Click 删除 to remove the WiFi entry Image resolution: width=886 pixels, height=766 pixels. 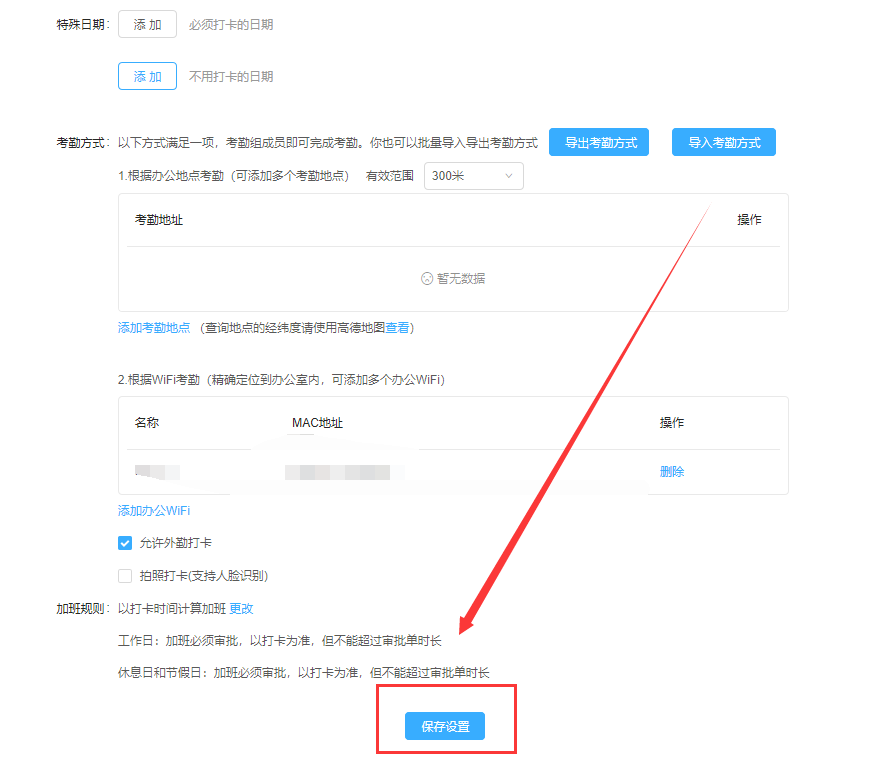[671, 471]
